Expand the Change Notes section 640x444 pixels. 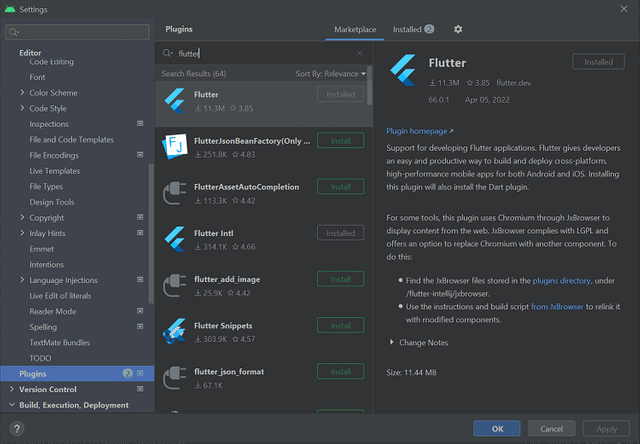tap(391, 342)
